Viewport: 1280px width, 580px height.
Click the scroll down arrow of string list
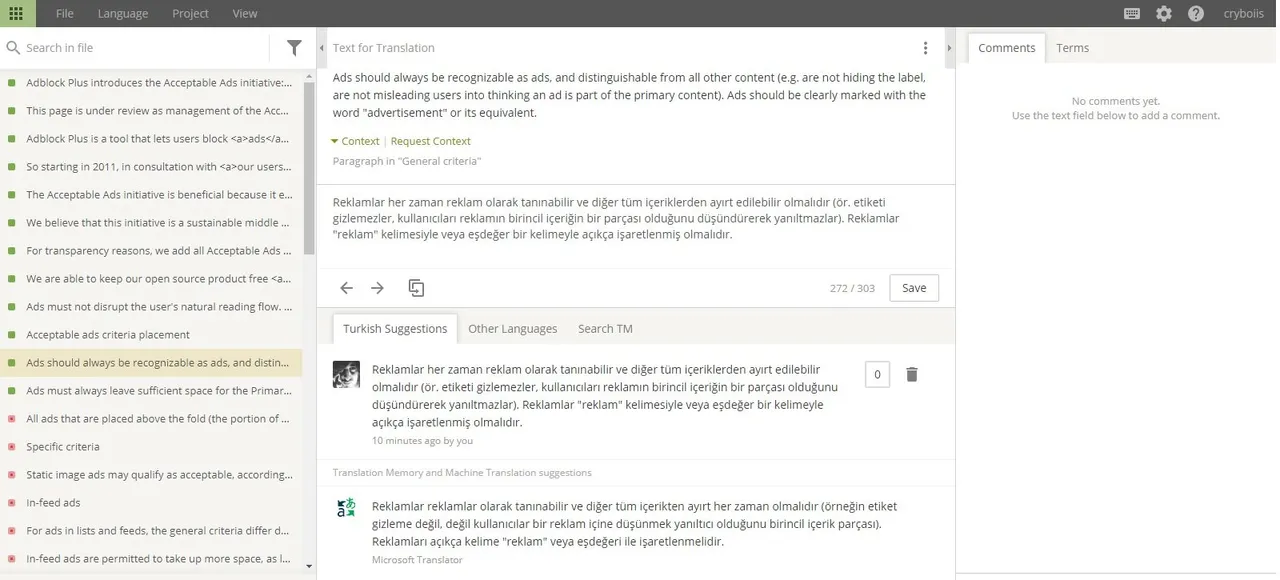[309, 566]
